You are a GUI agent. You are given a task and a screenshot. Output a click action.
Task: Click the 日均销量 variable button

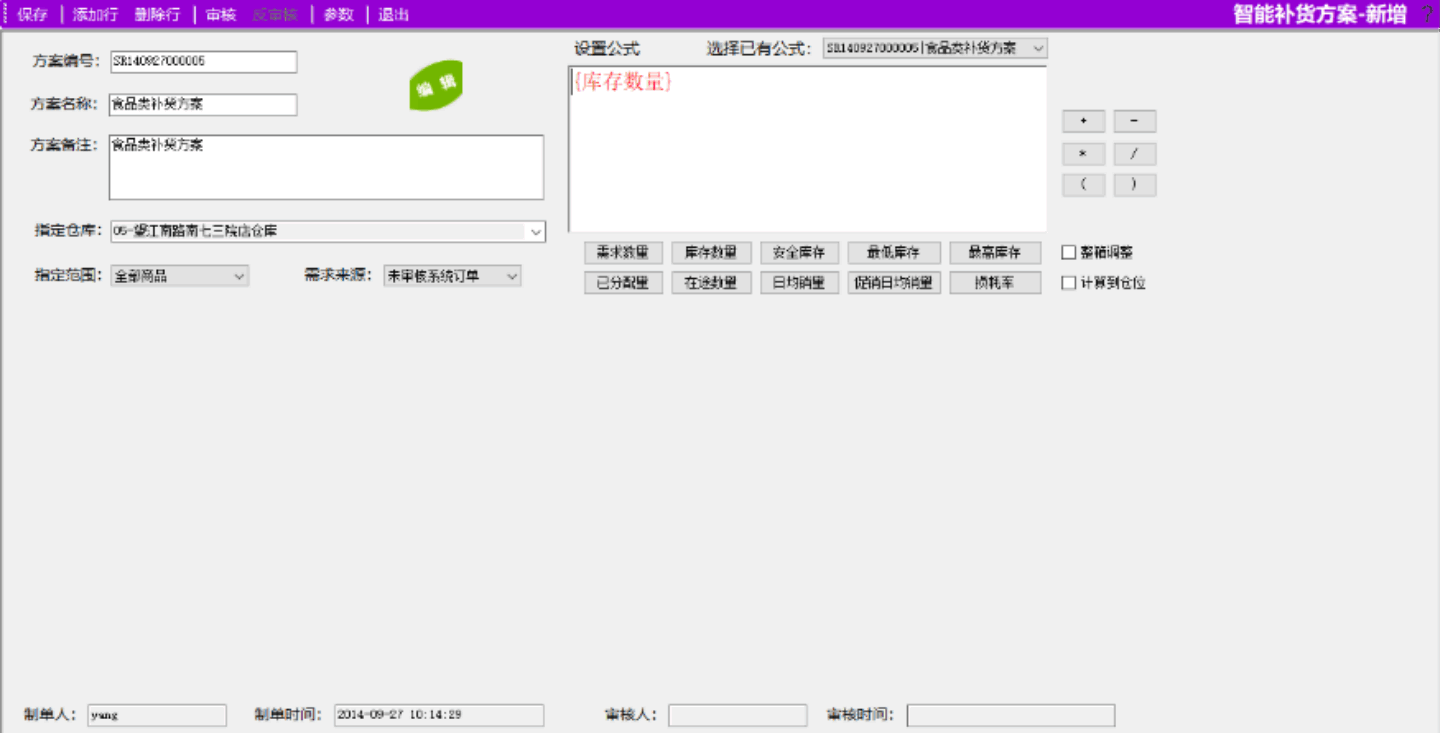tap(799, 283)
